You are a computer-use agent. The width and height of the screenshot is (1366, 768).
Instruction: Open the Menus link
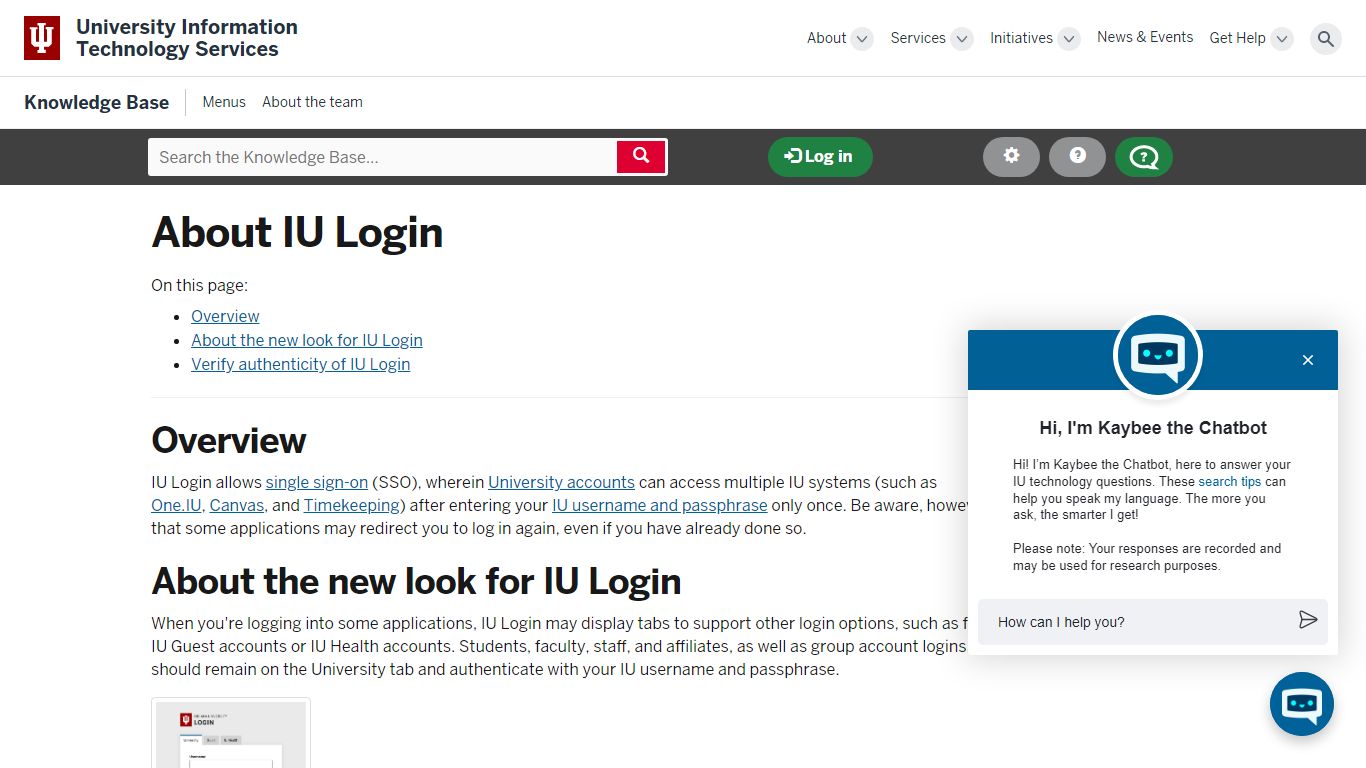point(224,102)
